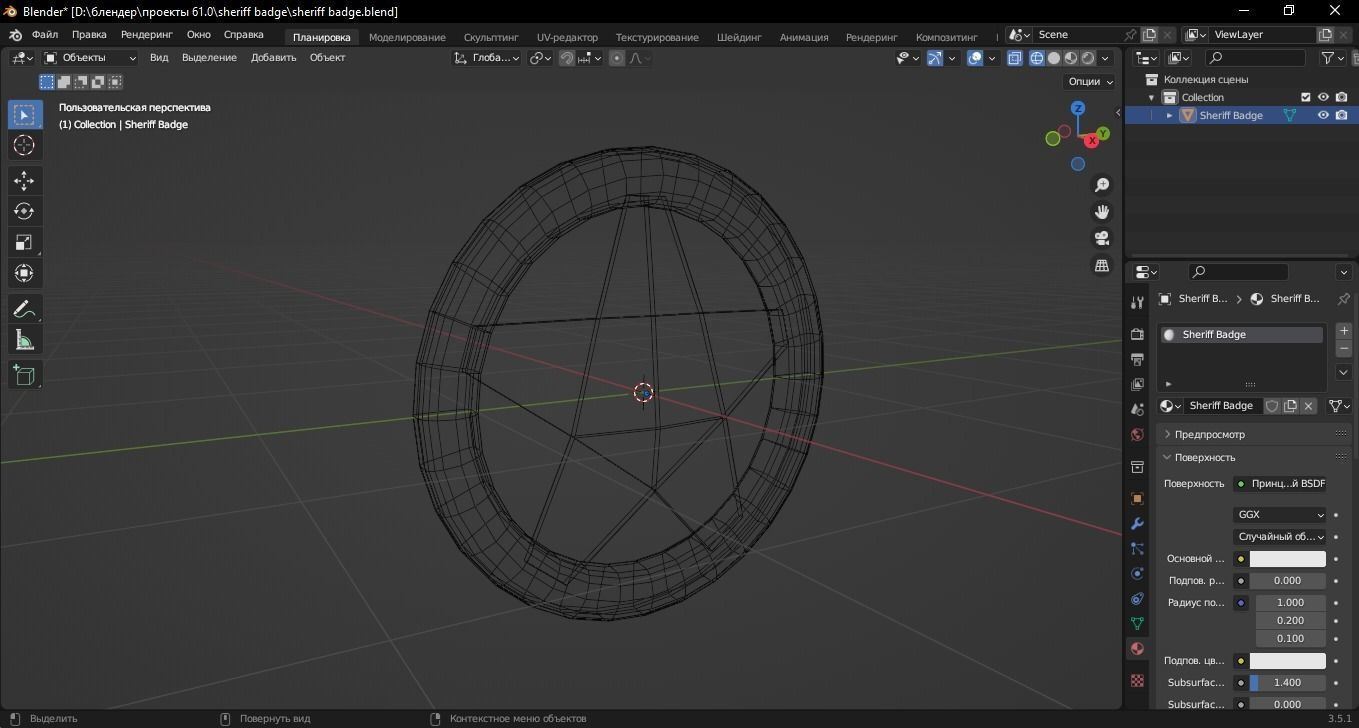Open the Добавить menu in viewport header
The image size is (1359, 728).
(x=274, y=58)
